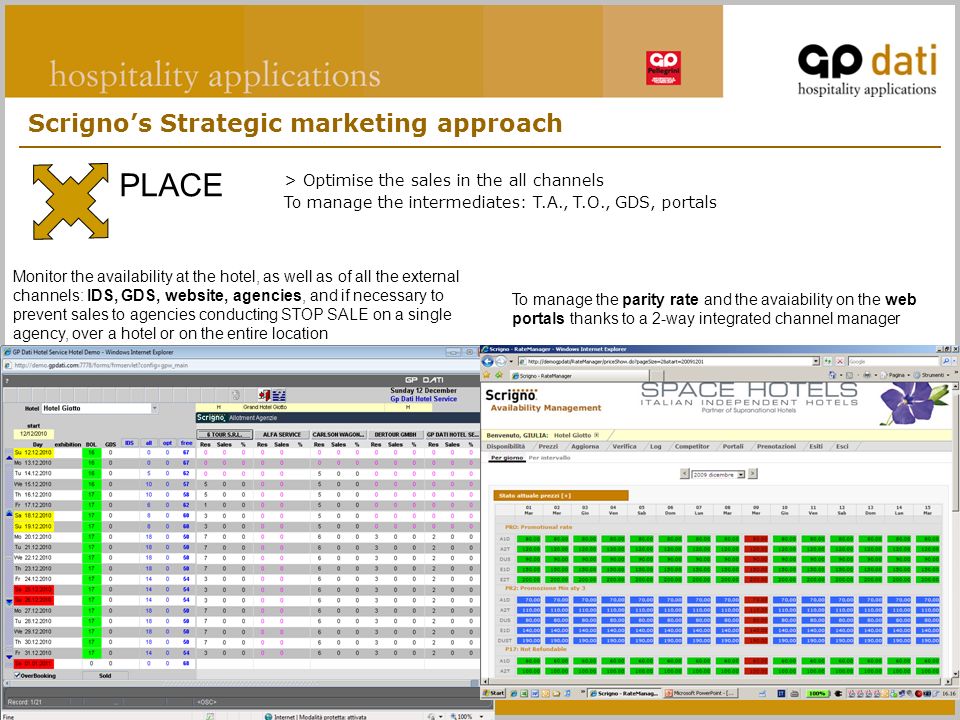Click the Home icon in RateManager command bar
The width and height of the screenshot is (960, 720).
click(x=833, y=375)
